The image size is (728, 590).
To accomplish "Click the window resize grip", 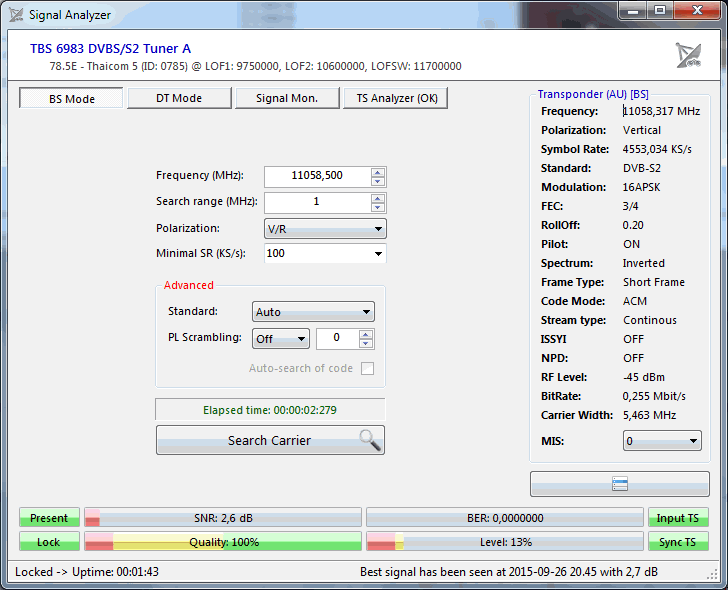I will pos(713,575).
